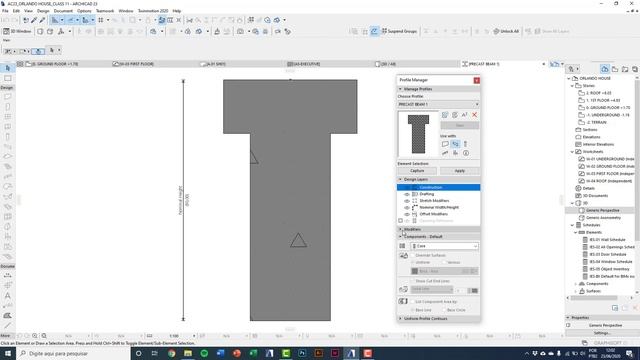Close the Profile Manager palette
Image resolution: width=640 pixels, height=360 pixels.
coord(476,80)
